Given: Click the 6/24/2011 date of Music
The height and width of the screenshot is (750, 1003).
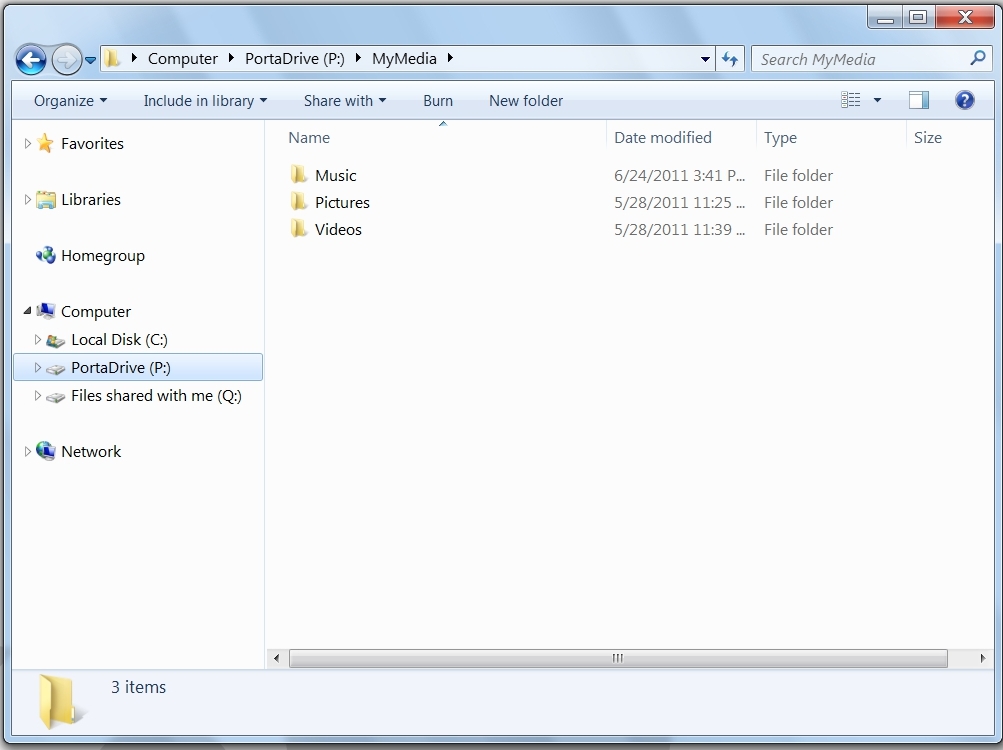Looking at the screenshot, I should (x=679, y=175).
